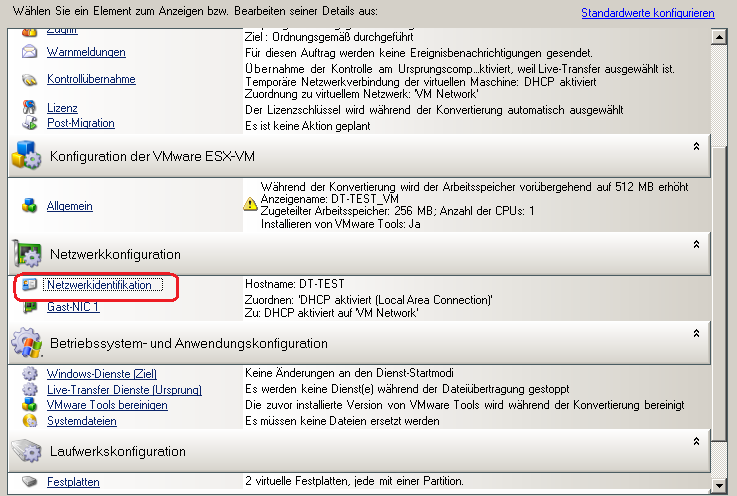Open the Post-Migration link
The height and width of the screenshot is (496, 737).
point(81,123)
